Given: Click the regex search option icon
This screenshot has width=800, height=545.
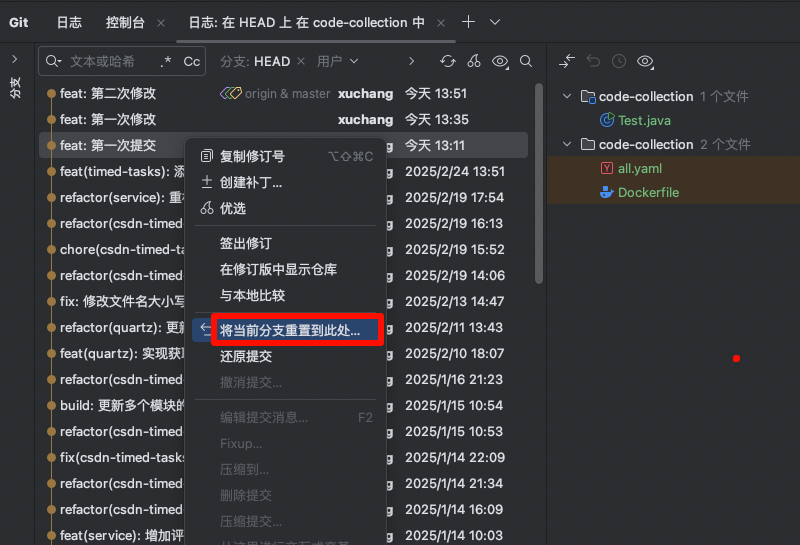Looking at the screenshot, I should click(x=166, y=61).
